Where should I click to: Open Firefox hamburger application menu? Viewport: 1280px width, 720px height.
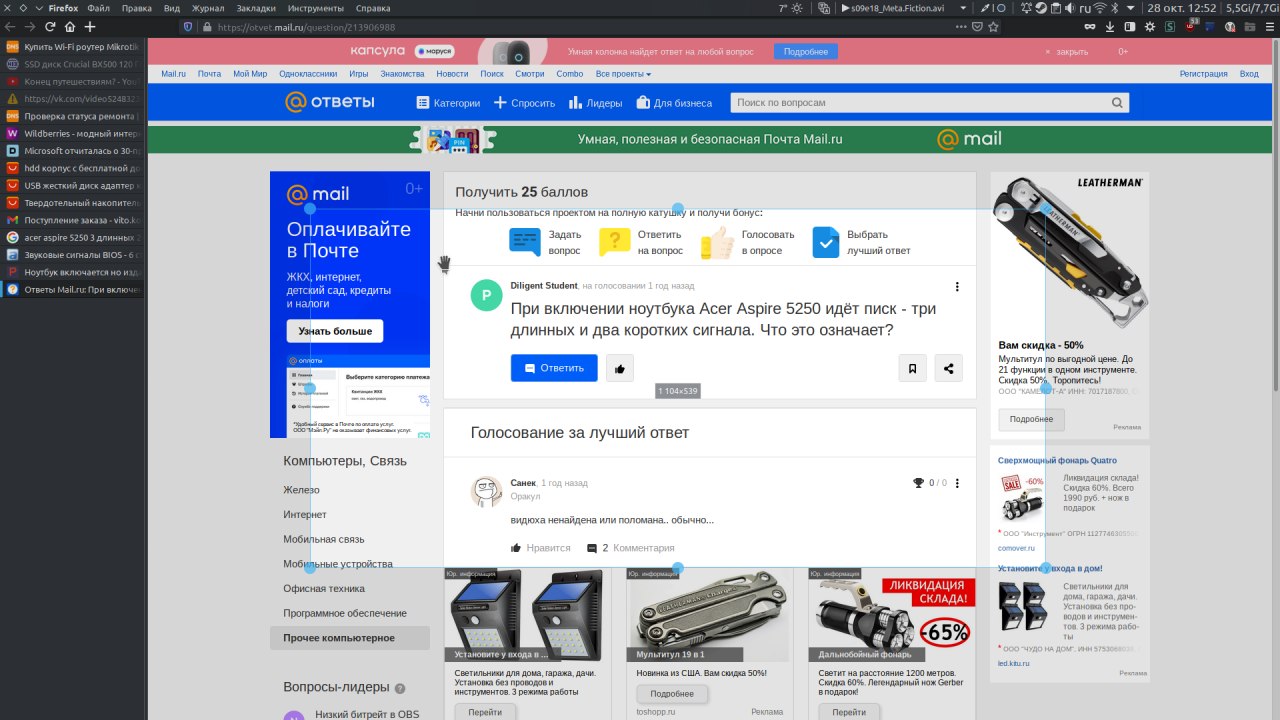tap(1268, 27)
